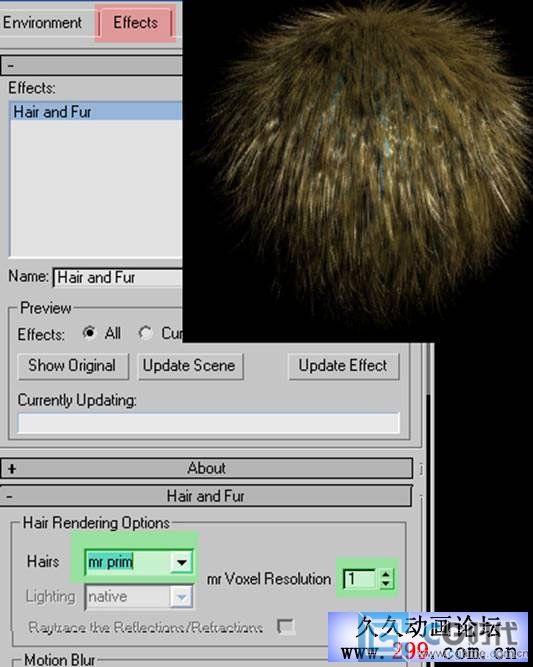Switch to the Effects tab
Viewport: 533px width, 667px height.
pyautogui.click(x=135, y=23)
